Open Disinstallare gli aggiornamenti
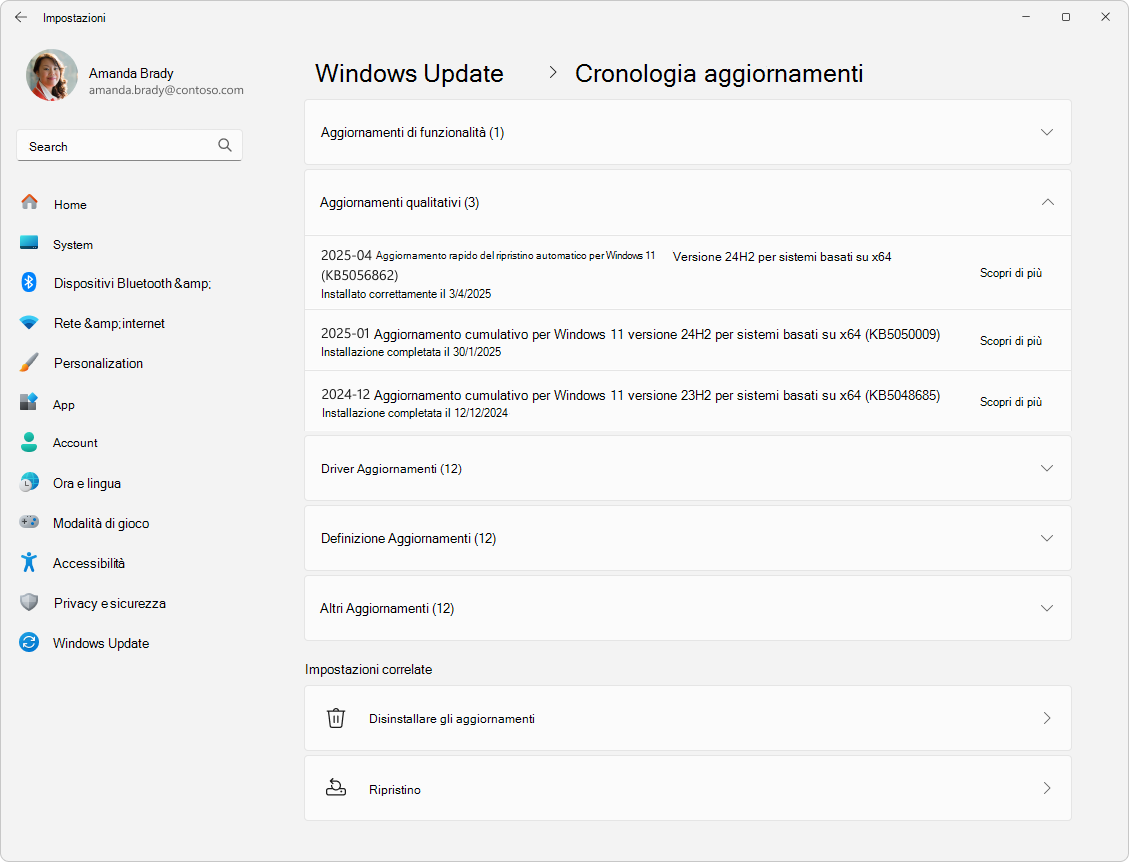Screen dimensions: 1129x862 click(x=688, y=718)
